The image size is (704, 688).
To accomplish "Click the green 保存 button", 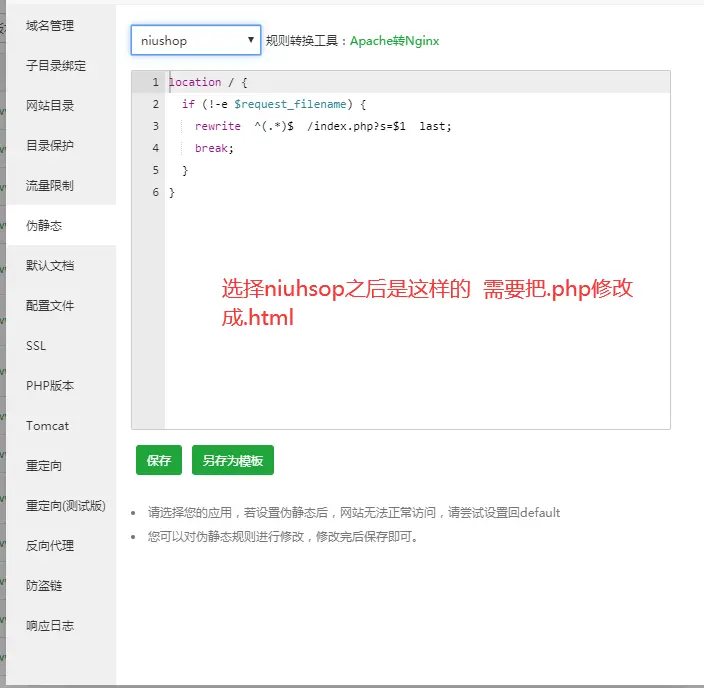I will [158, 461].
